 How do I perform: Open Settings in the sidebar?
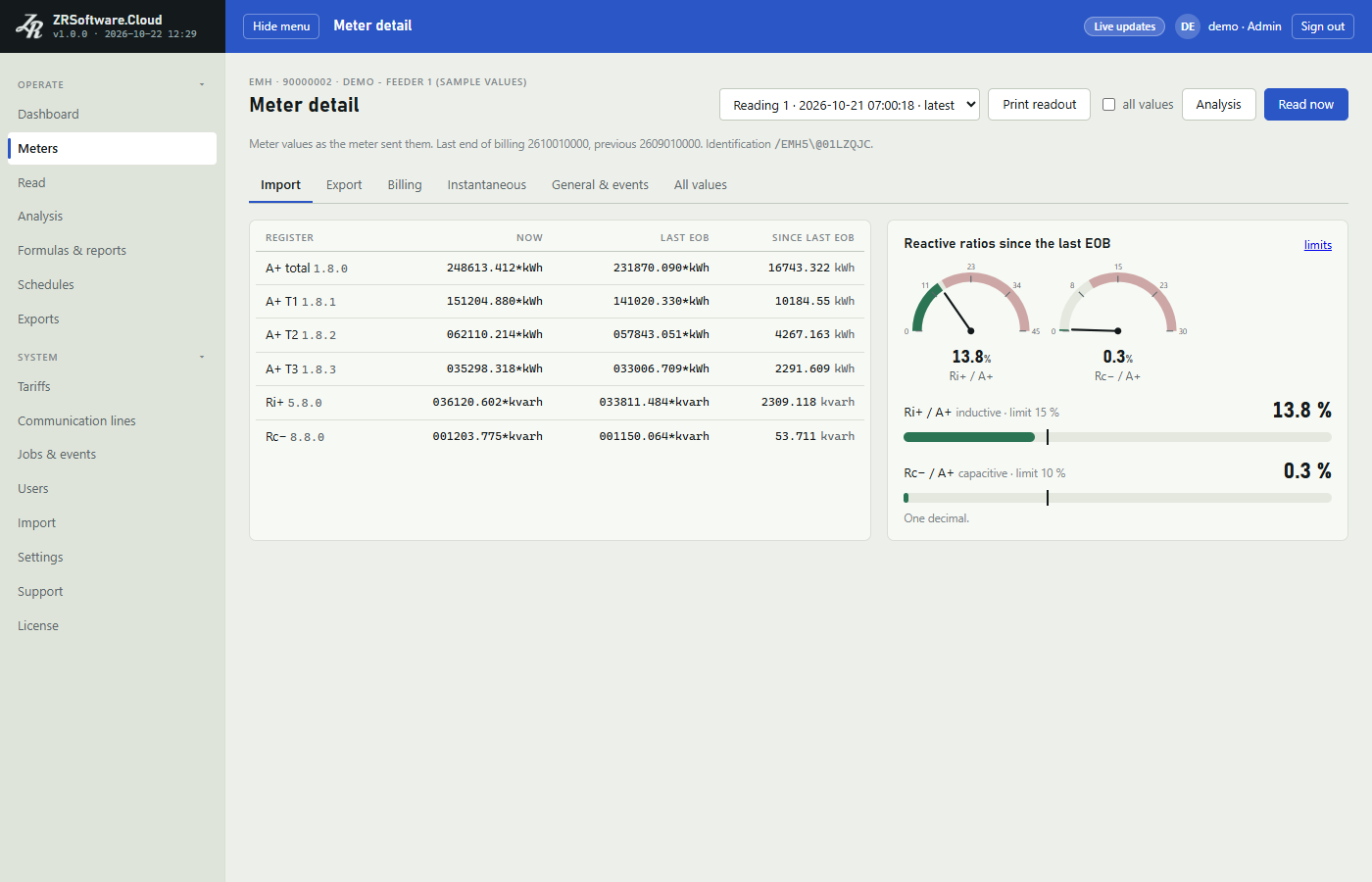[x=112, y=558]
